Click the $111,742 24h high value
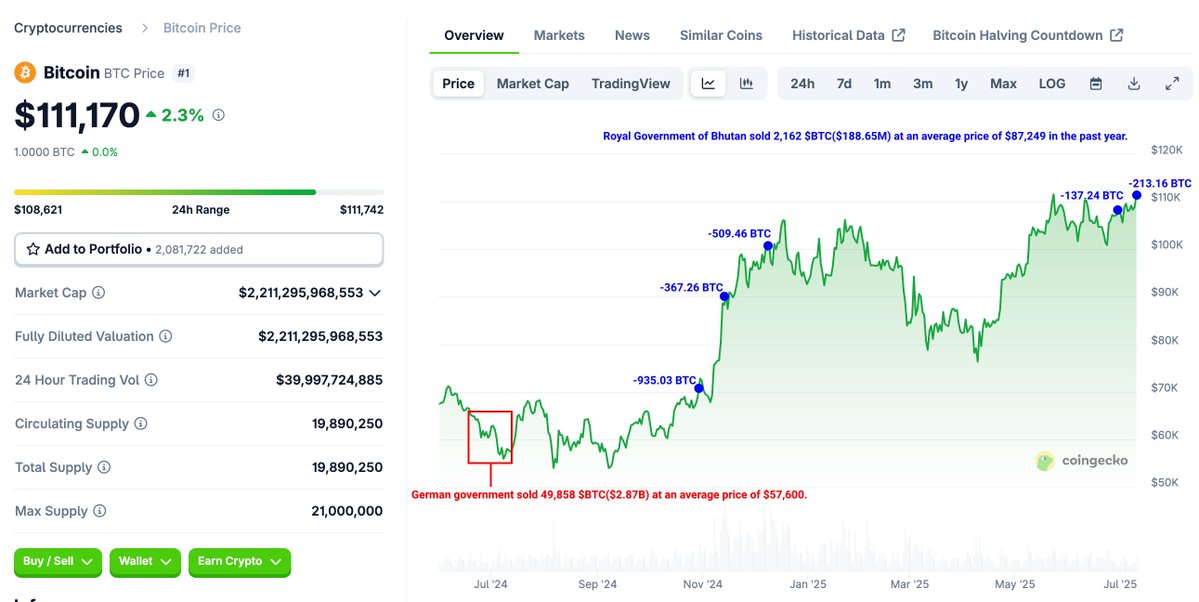The height and width of the screenshot is (602, 1199). click(x=362, y=210)
